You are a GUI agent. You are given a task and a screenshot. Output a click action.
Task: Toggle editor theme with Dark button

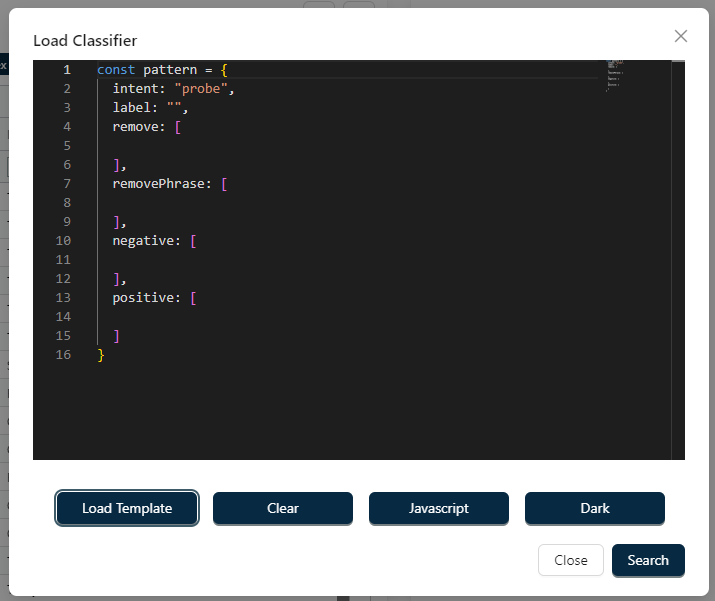(595, 508)
